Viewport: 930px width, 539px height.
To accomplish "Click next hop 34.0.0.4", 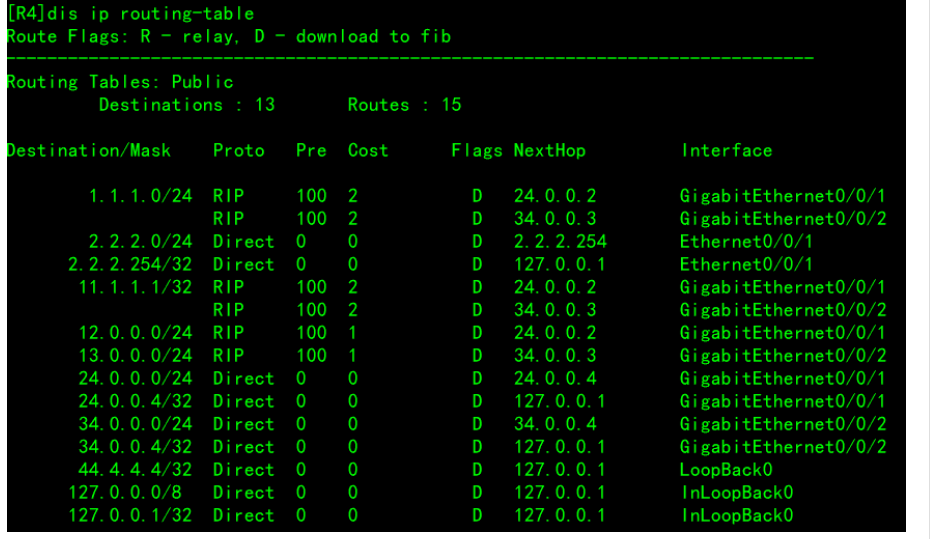I will [x=555, y=425].
